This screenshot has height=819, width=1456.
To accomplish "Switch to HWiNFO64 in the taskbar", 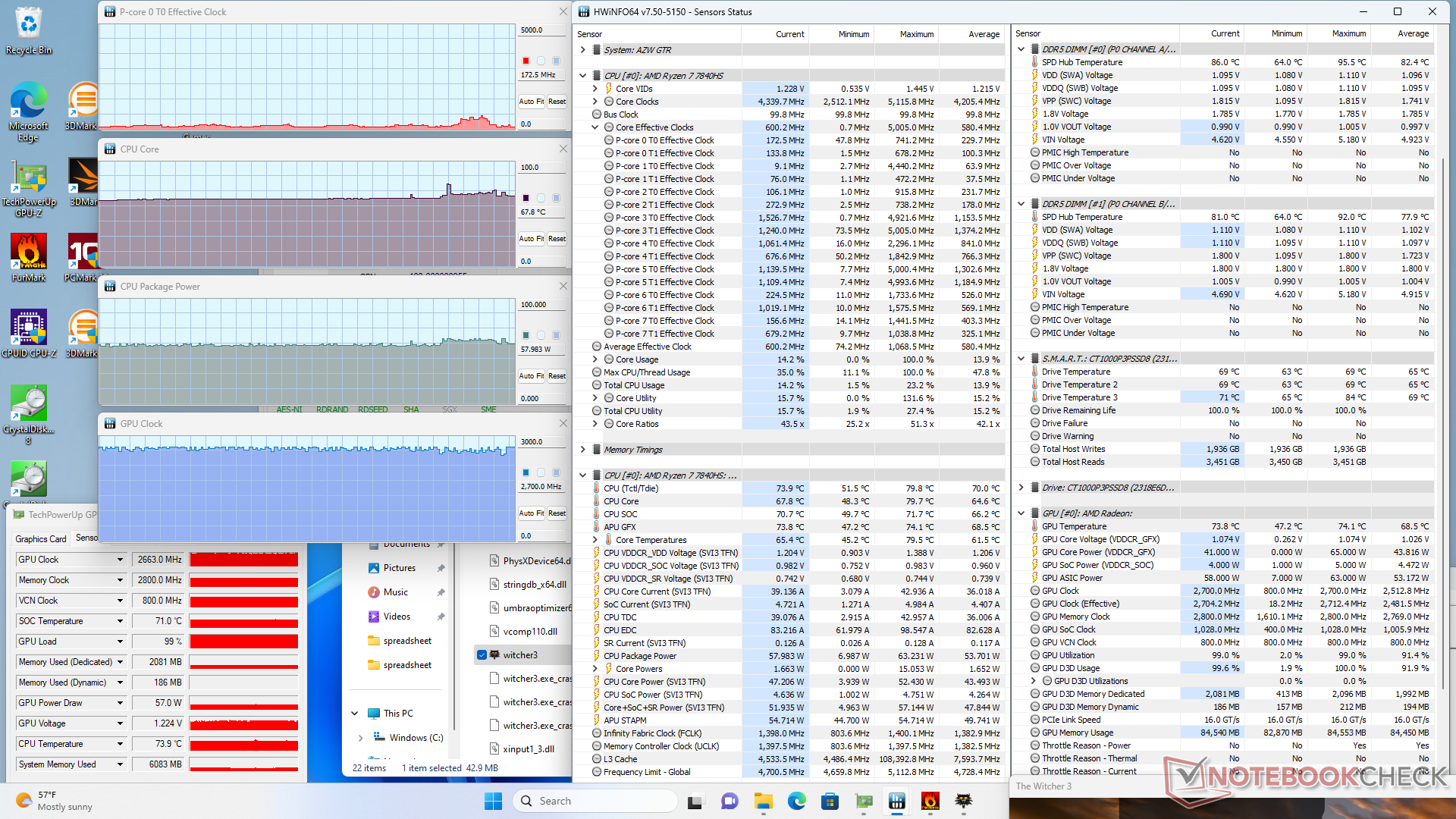I will click(897, 801).
